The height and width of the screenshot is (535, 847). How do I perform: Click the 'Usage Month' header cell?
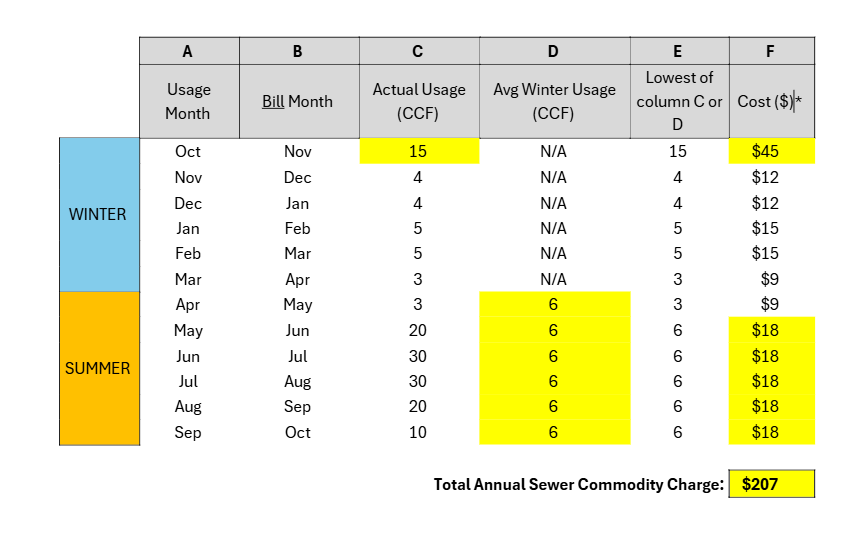tap(188, 101)
